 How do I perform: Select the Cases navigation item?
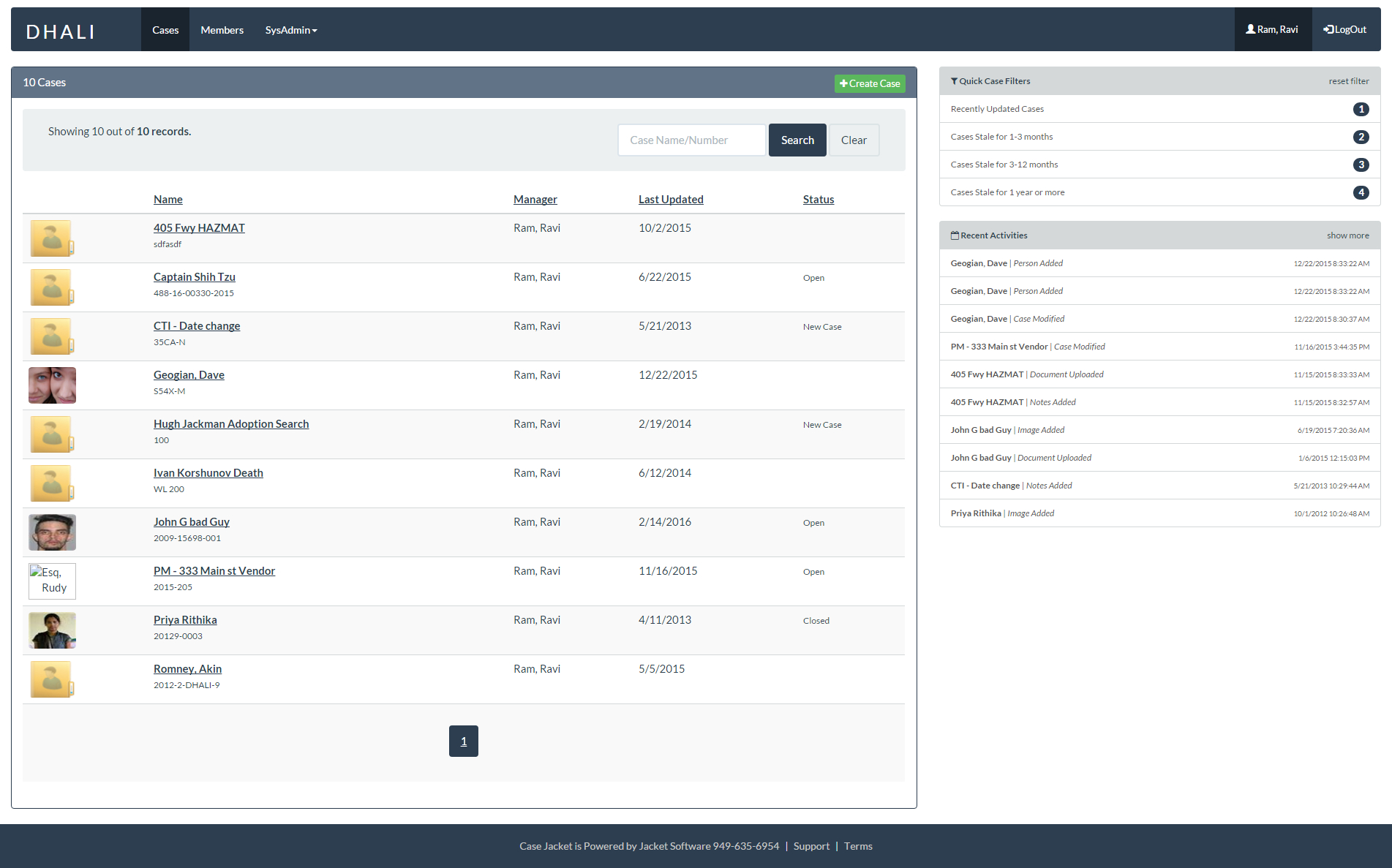tap(165, 29)
